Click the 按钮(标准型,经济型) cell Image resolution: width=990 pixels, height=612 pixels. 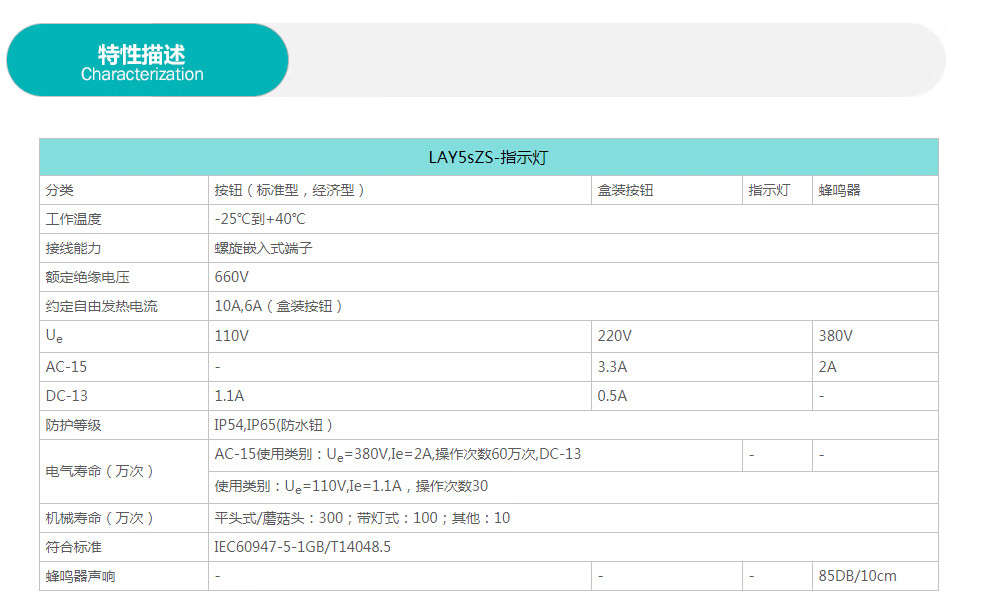tap(400, 190)
